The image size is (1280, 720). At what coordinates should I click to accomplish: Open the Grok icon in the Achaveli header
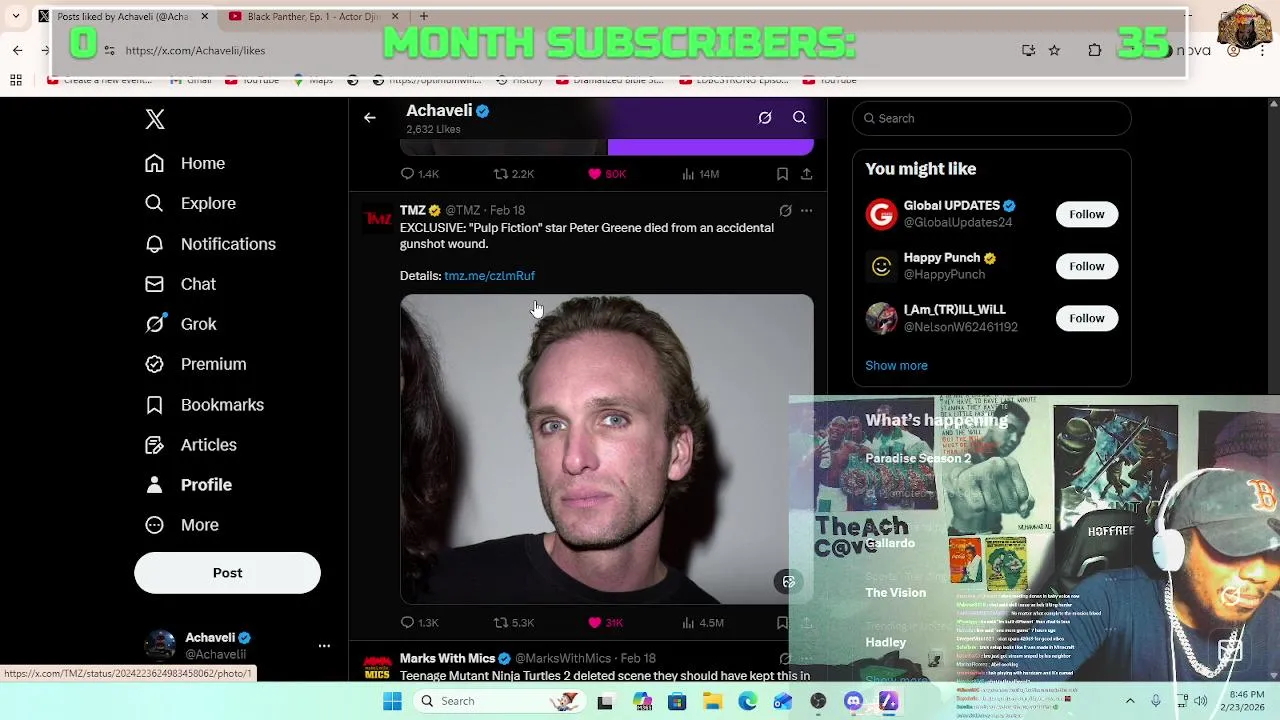click(765, 118)
